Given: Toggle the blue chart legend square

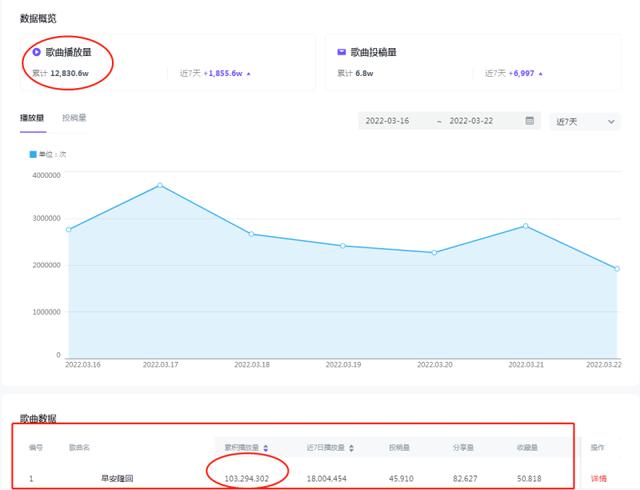Looking at the screenshot, I should (x=33, y=154).
